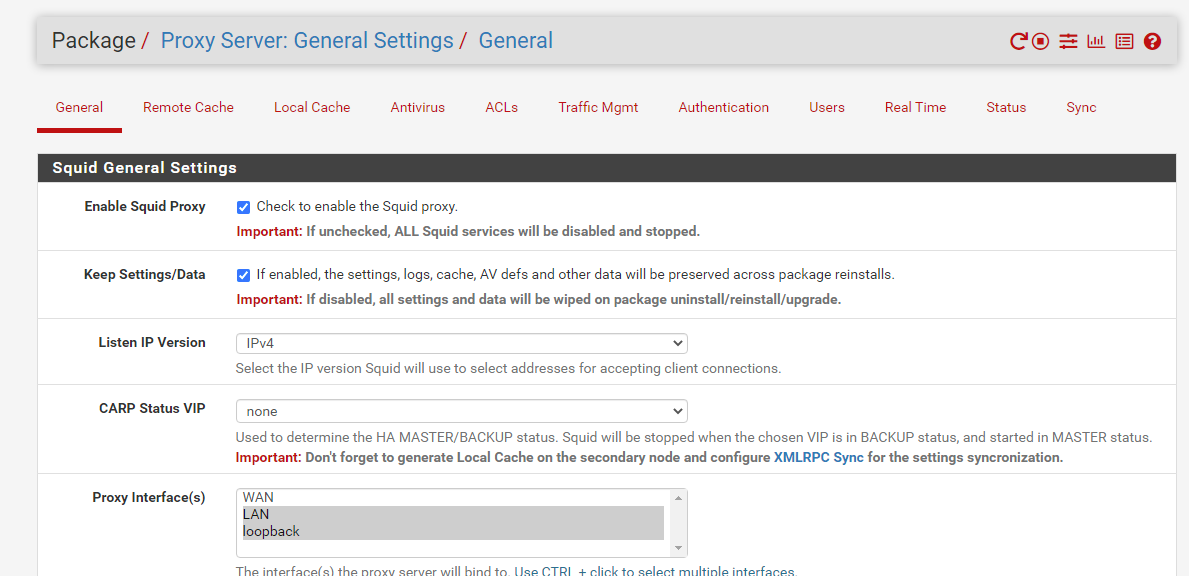
Task: Select WAN in the Proxy Interface list
Action: 453,498
